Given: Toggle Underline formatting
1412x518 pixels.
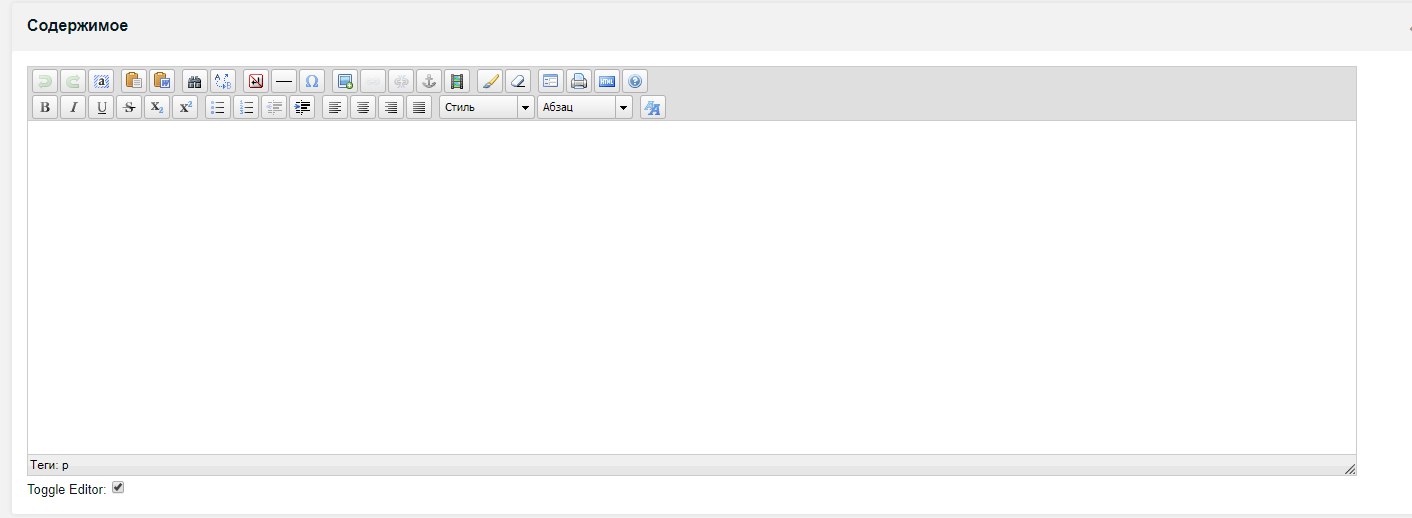Looking at the screenshot, I should (x=101, y=107).
